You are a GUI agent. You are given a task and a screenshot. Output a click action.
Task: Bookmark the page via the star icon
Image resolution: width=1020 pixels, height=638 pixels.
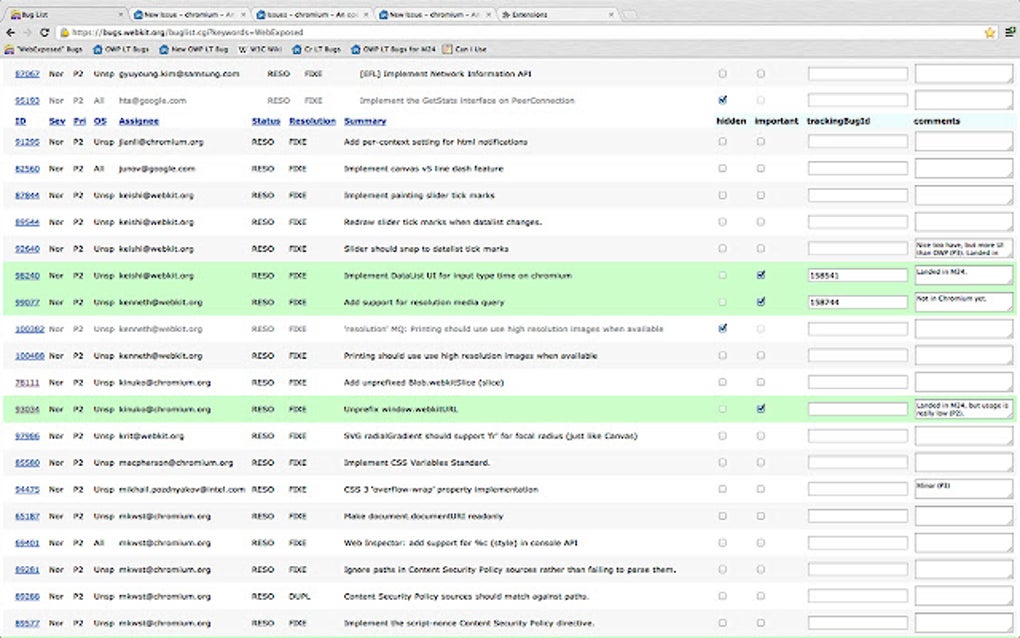tap(989, 31)
